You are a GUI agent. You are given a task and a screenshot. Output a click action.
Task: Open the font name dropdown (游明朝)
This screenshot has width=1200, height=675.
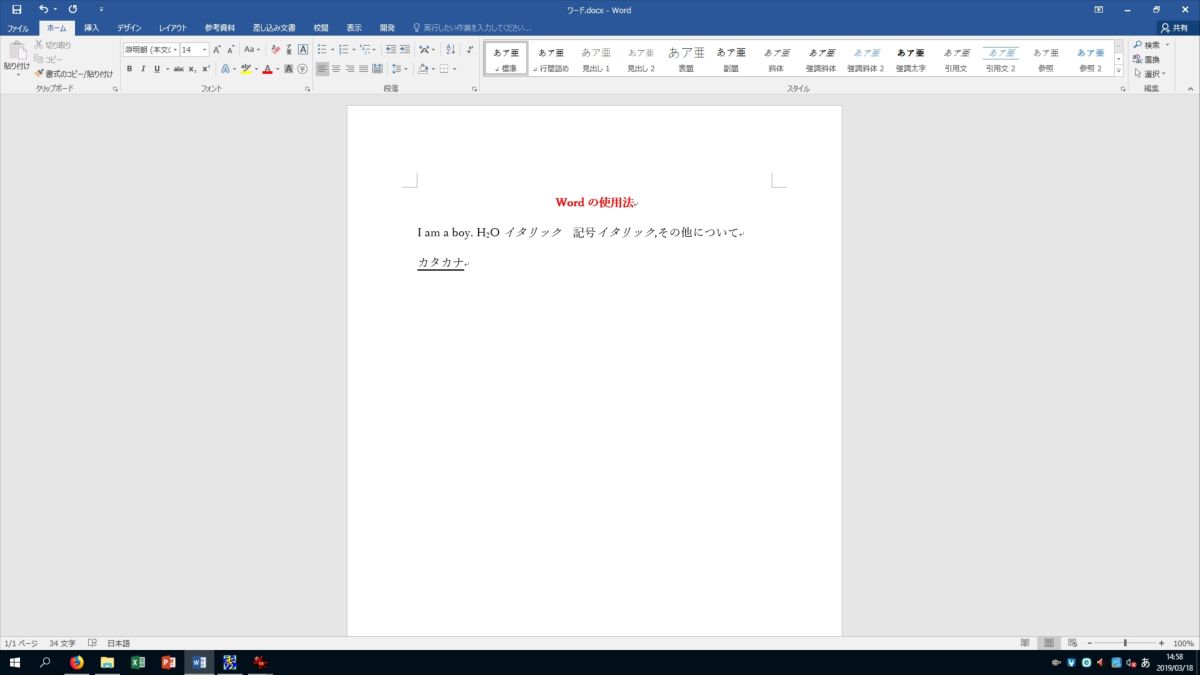point(174,49)
